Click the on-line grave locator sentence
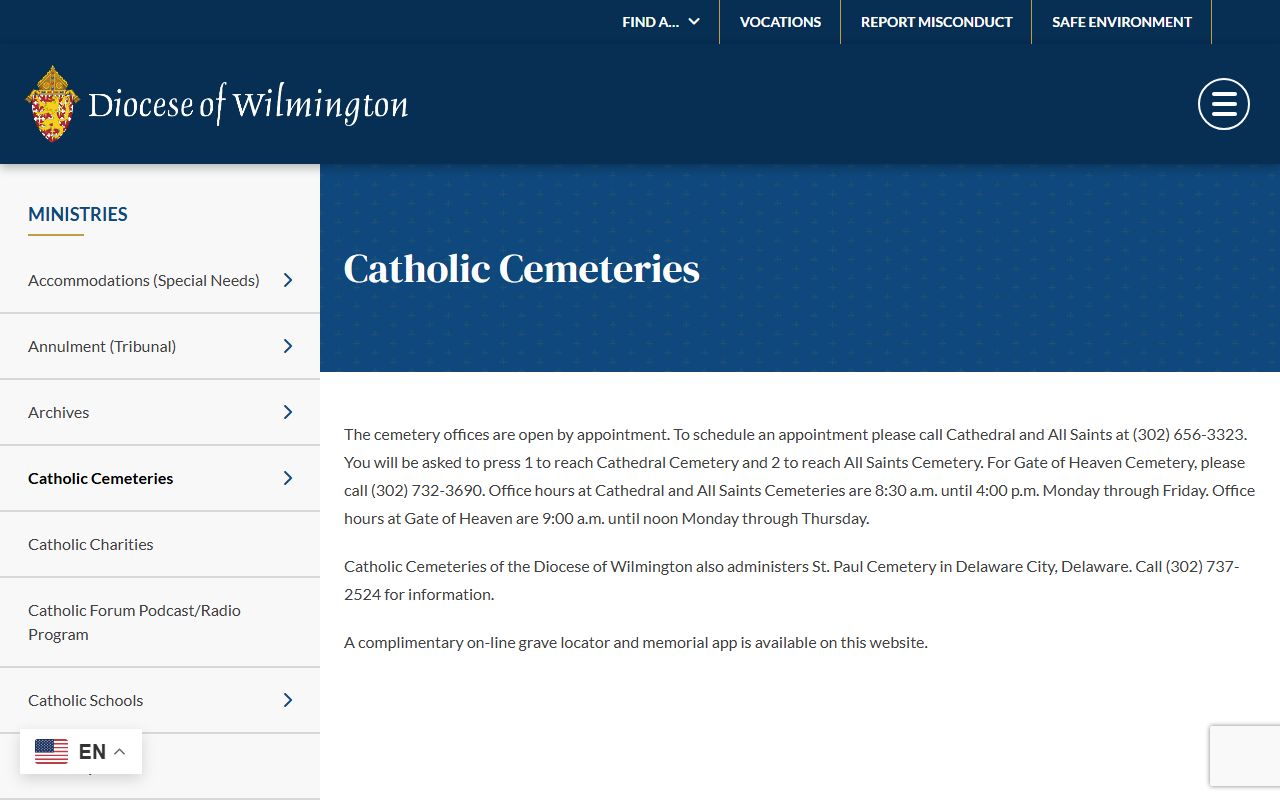This screenshot has width=1280, height=800. (x=636, y=642)
